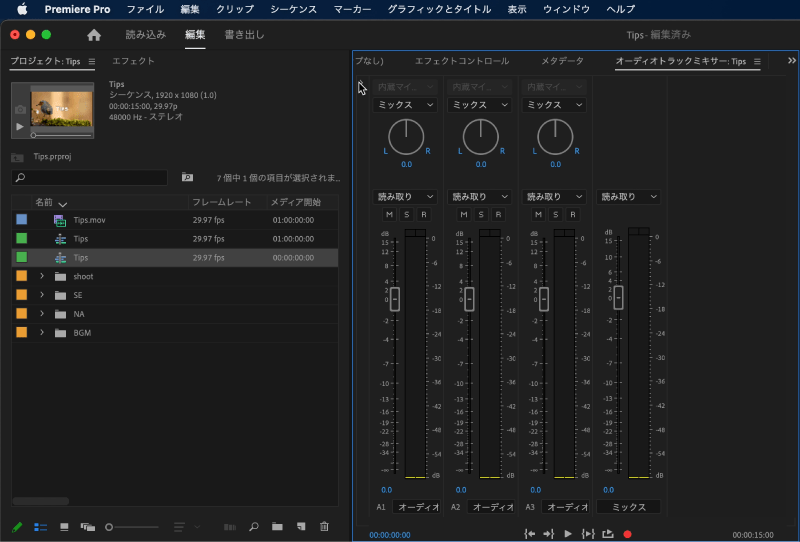The image size is (800, 542).
Task: Expand the SE bin
Action: point(42,295)
